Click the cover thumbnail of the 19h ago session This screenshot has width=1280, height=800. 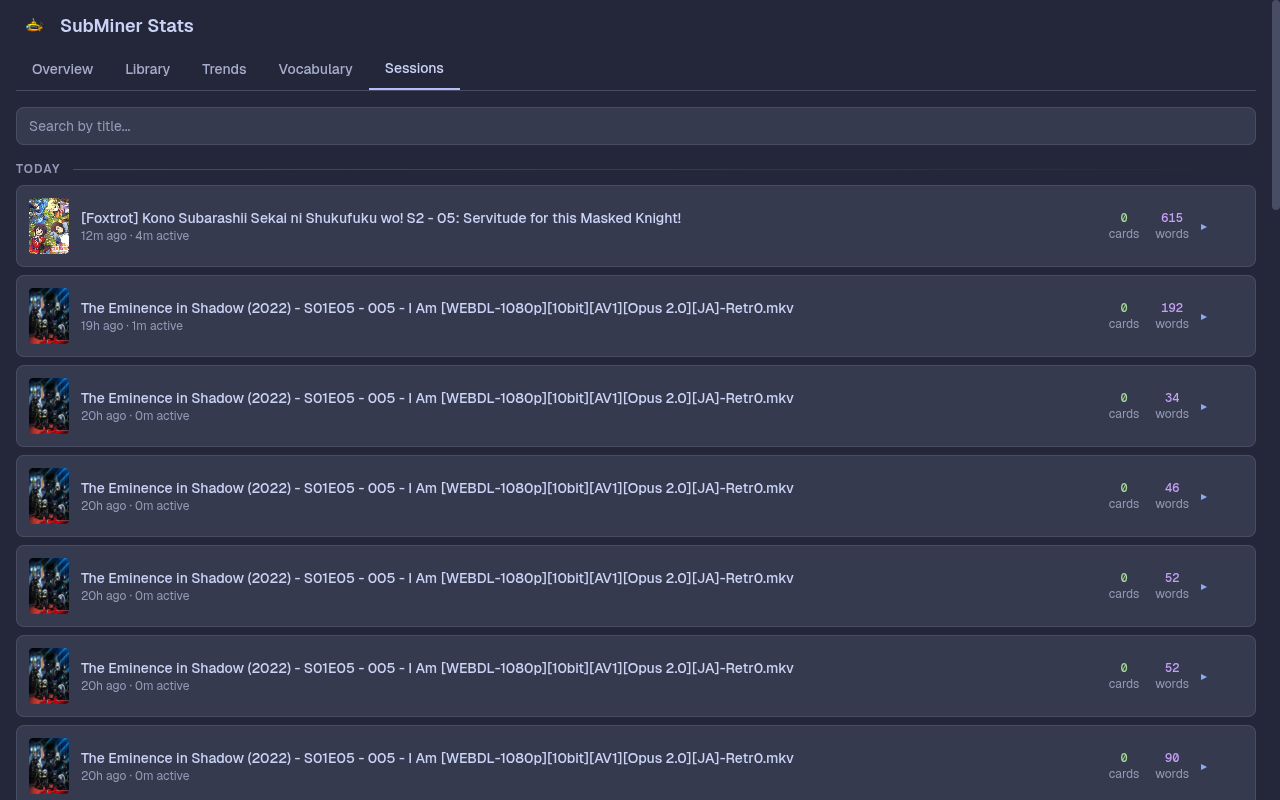tap(49, 316)
